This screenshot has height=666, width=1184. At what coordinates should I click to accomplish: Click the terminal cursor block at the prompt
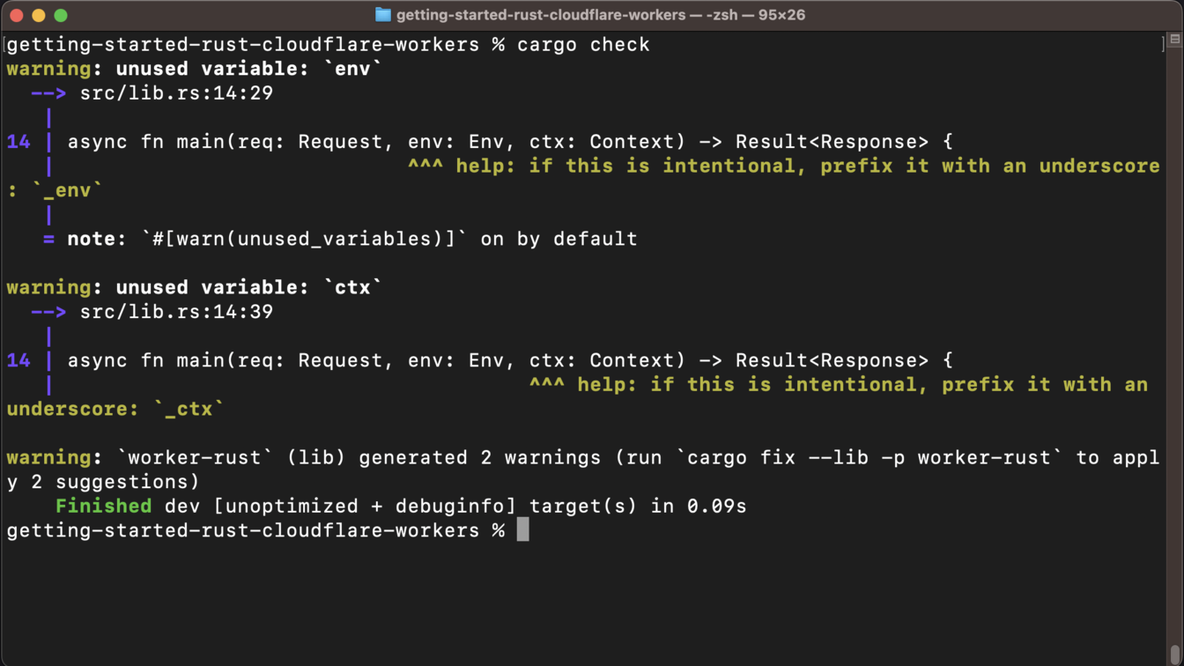pyautogui.click(x=523, y=530)
